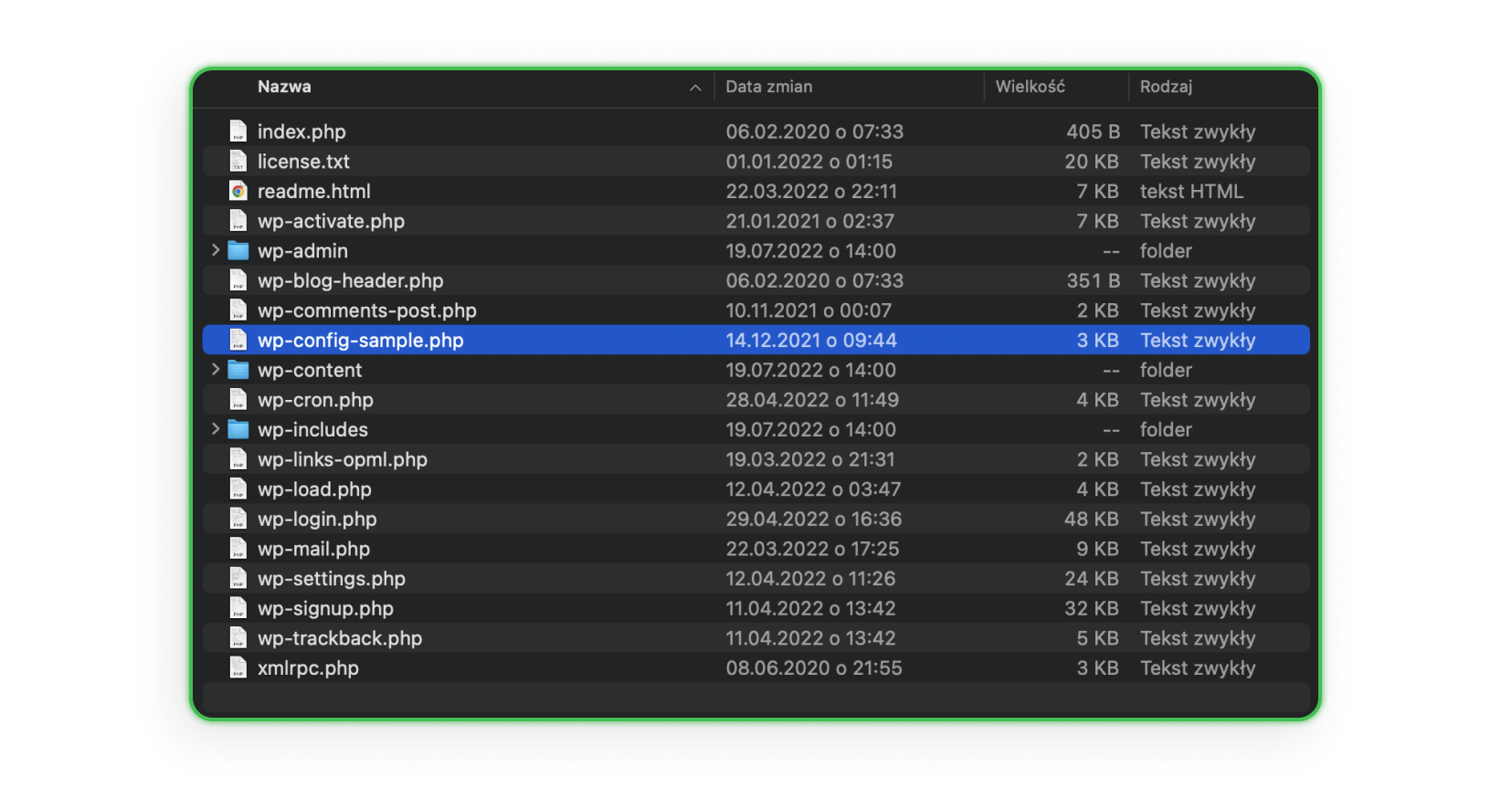Select the wp-settings.php file name

(332, 579)
